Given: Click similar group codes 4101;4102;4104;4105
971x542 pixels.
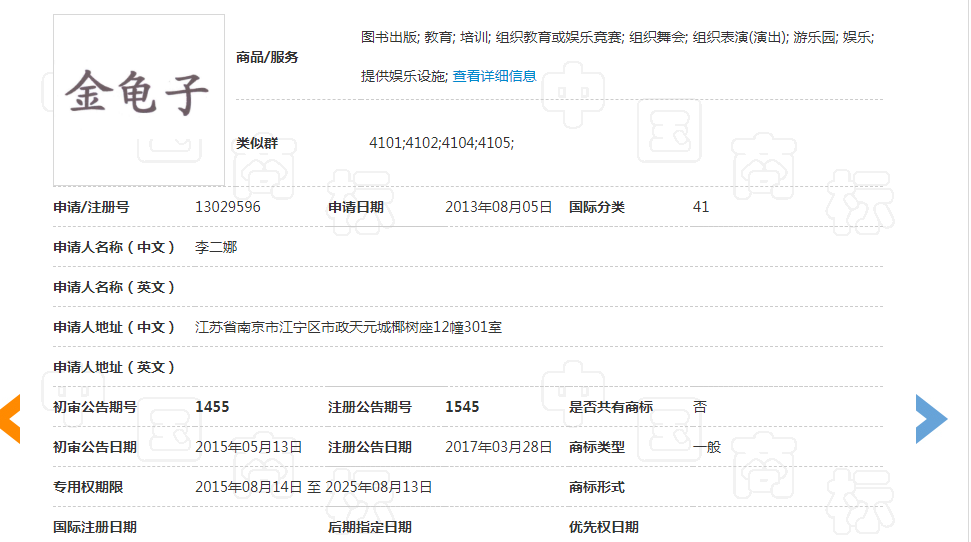Looking at the screenshot, I should point(441,143).
